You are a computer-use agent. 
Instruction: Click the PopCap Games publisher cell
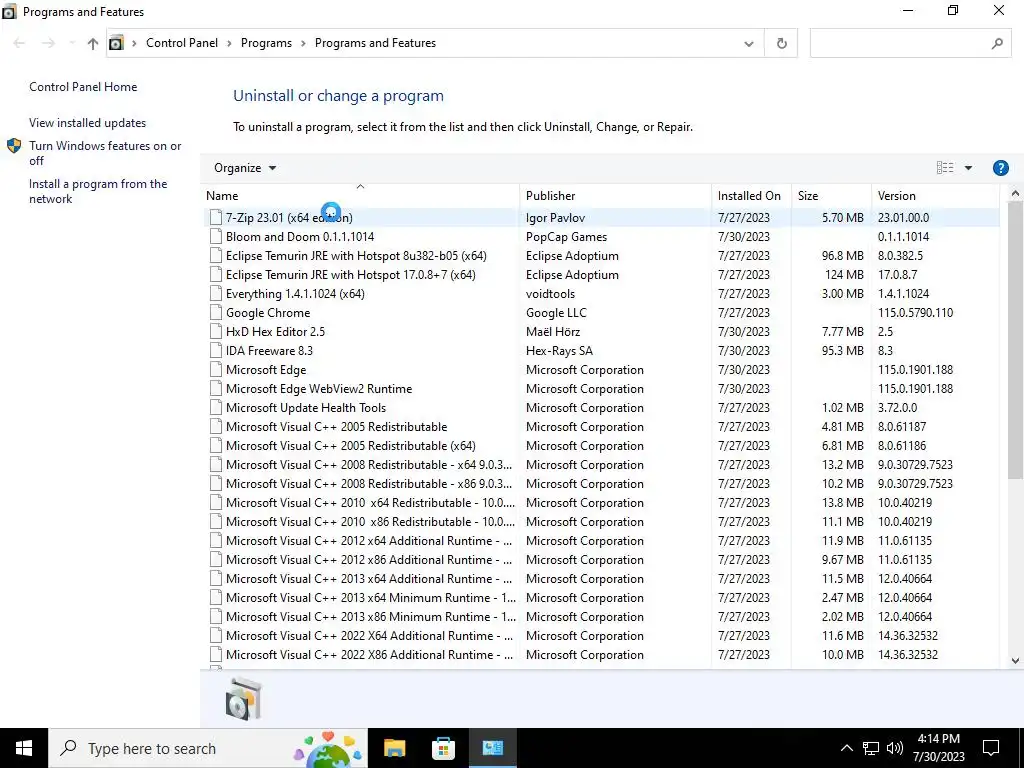(x=566, y=236)
